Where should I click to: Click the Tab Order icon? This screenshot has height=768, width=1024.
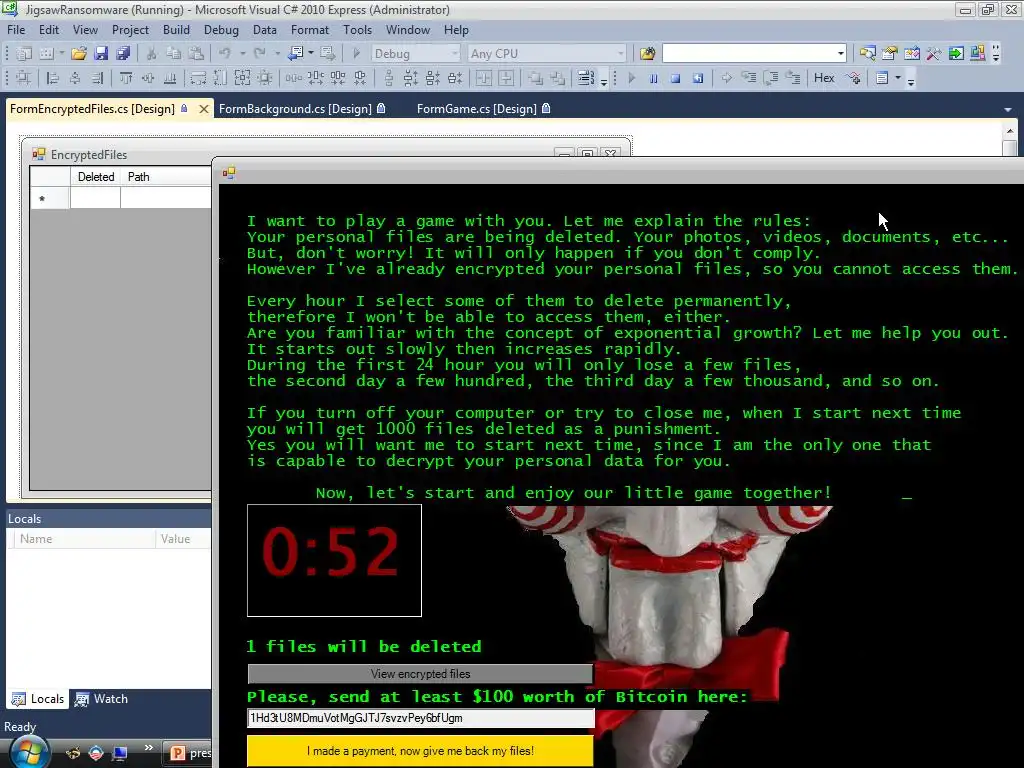pos(586,78)
